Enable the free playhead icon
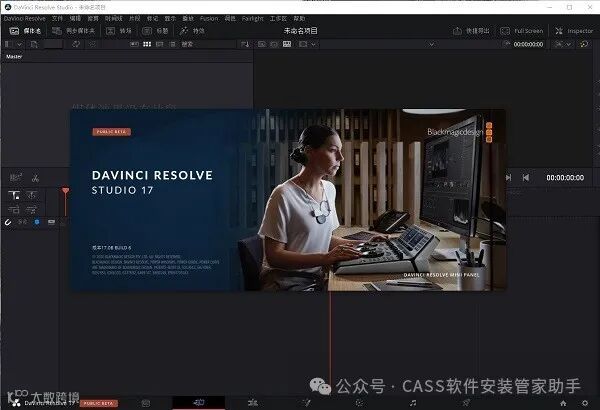 click(x=31, y=195)
